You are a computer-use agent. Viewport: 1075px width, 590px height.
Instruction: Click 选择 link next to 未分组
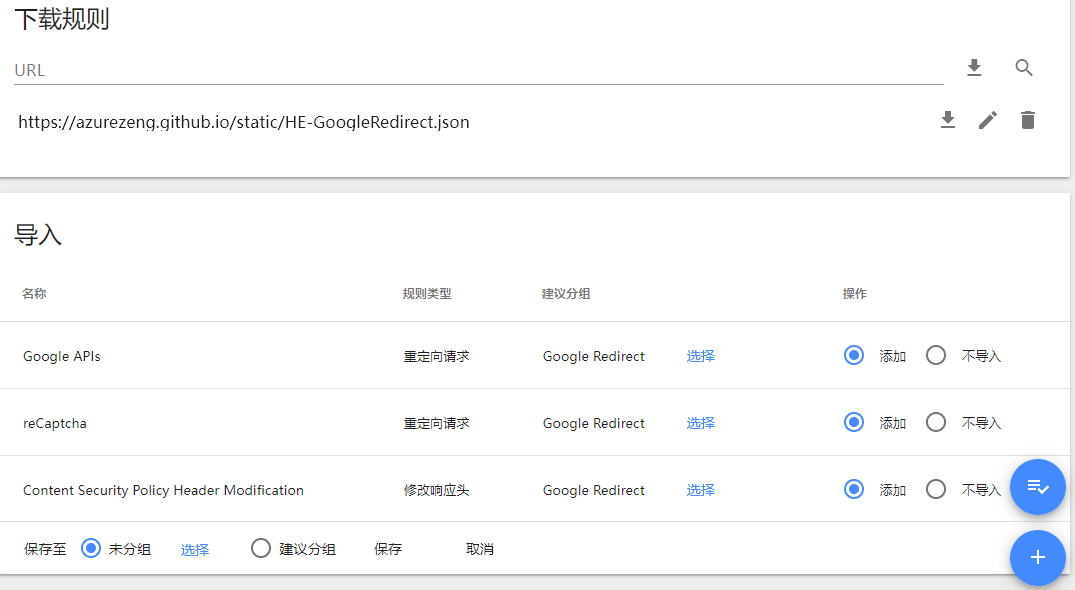tap(195, 550)
